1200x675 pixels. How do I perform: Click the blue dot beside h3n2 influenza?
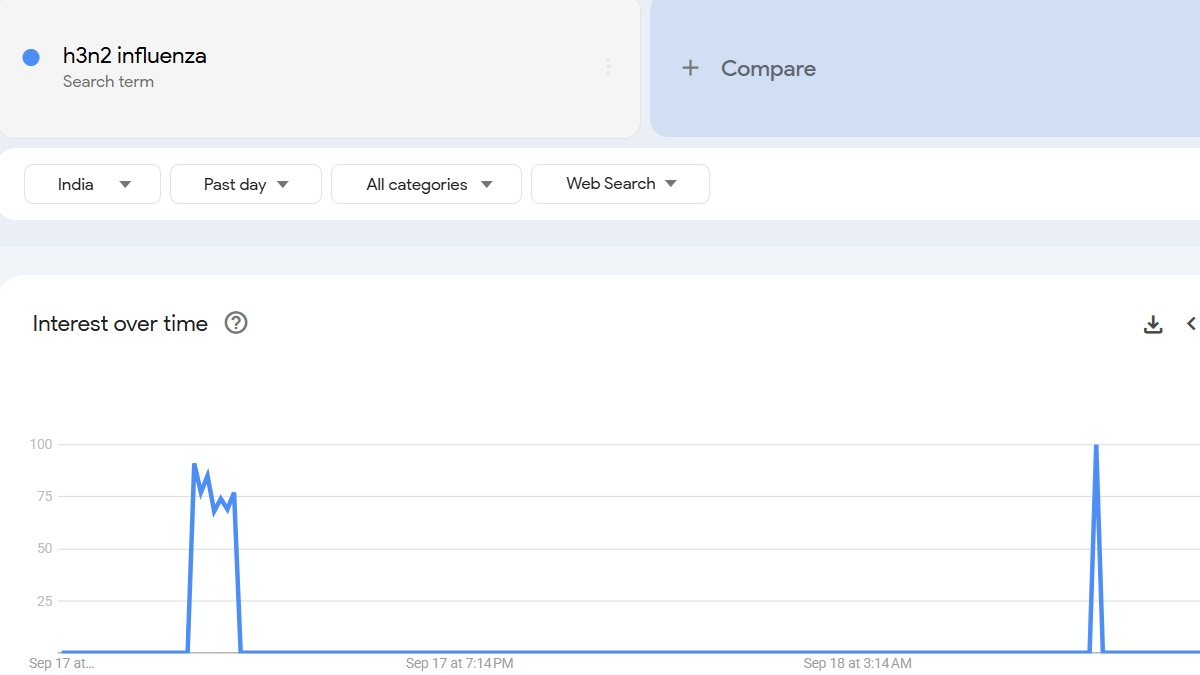click(31, 57)
